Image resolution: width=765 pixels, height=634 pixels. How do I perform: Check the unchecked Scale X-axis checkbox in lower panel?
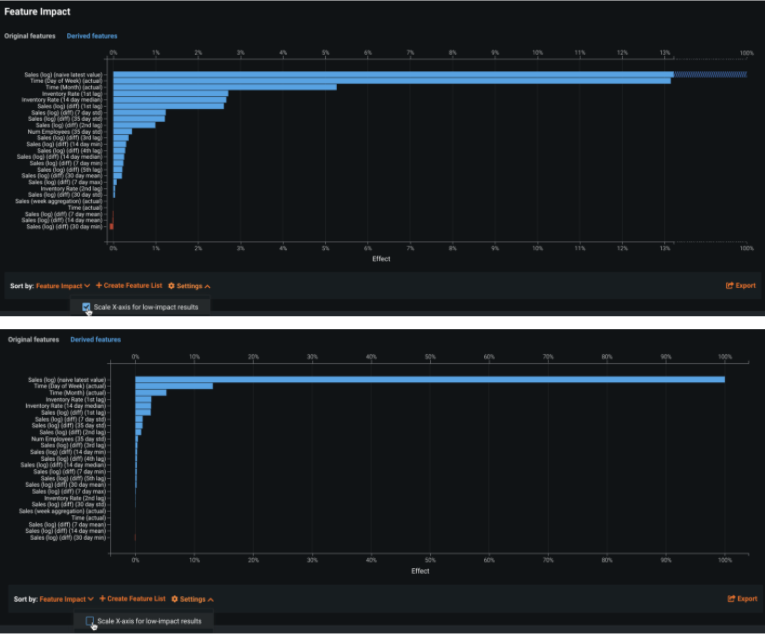[91, 621]
